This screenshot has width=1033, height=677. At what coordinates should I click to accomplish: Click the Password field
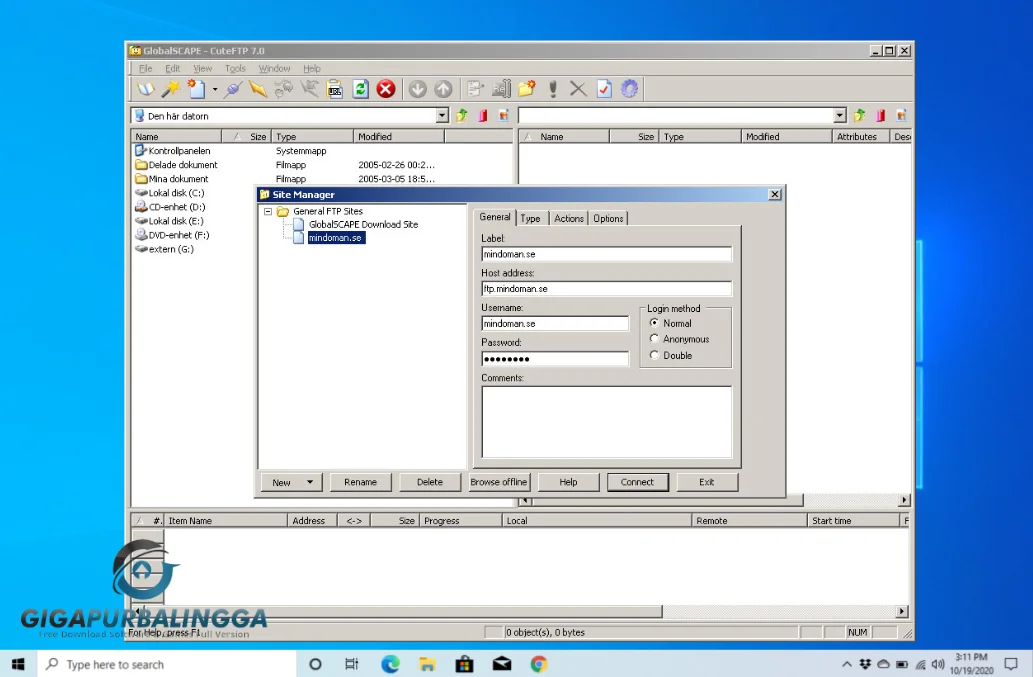pos(555,359)
